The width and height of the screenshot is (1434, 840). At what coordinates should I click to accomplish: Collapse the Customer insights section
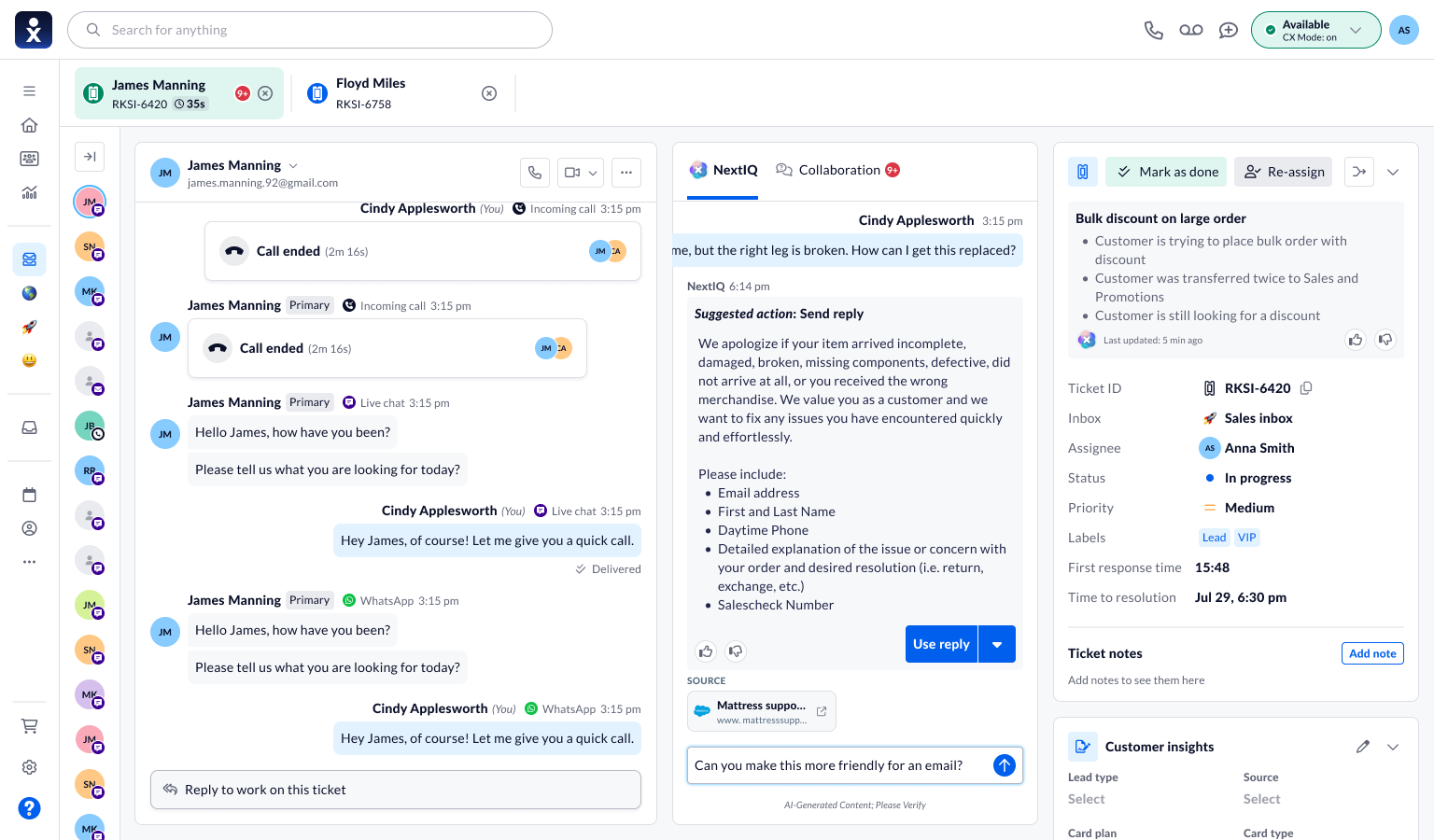(x=1393, y=747)
